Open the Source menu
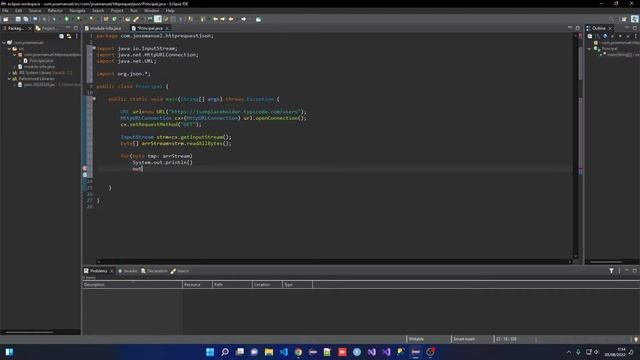Image resolution: width=640 pixels, height=360 pixels. [35, 11]
